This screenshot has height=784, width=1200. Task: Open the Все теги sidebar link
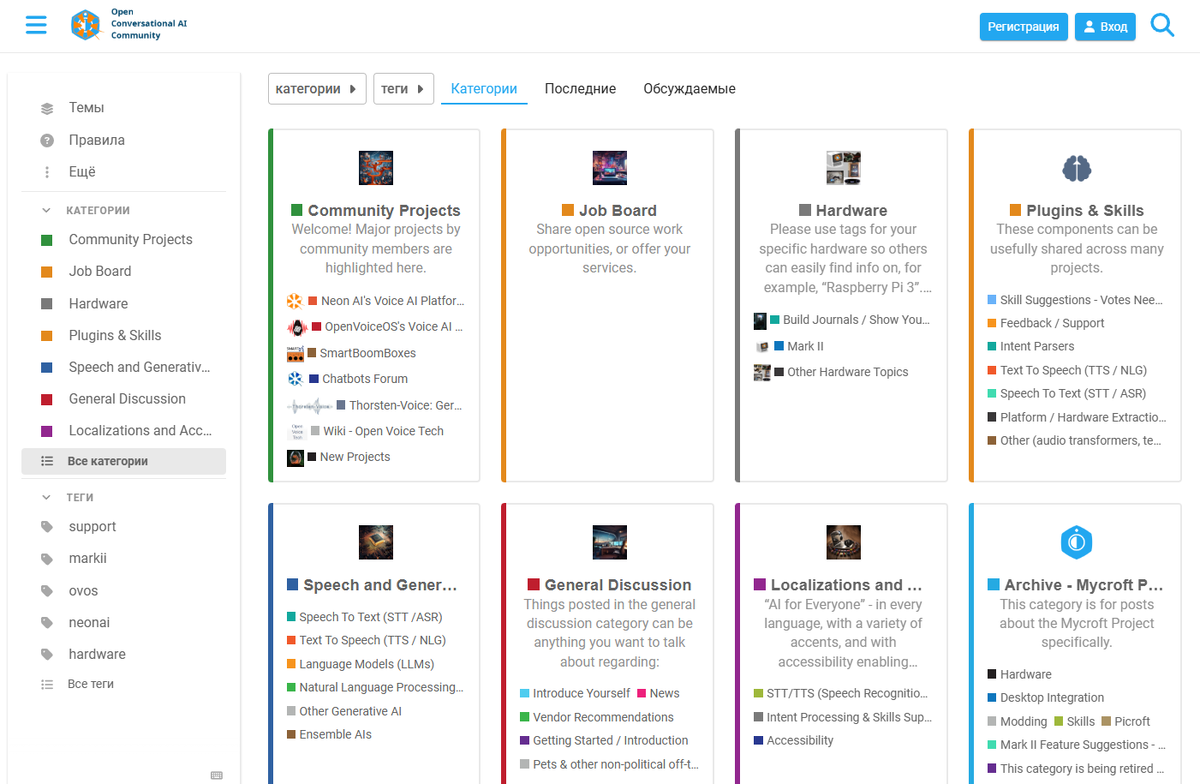coord(124,684)
